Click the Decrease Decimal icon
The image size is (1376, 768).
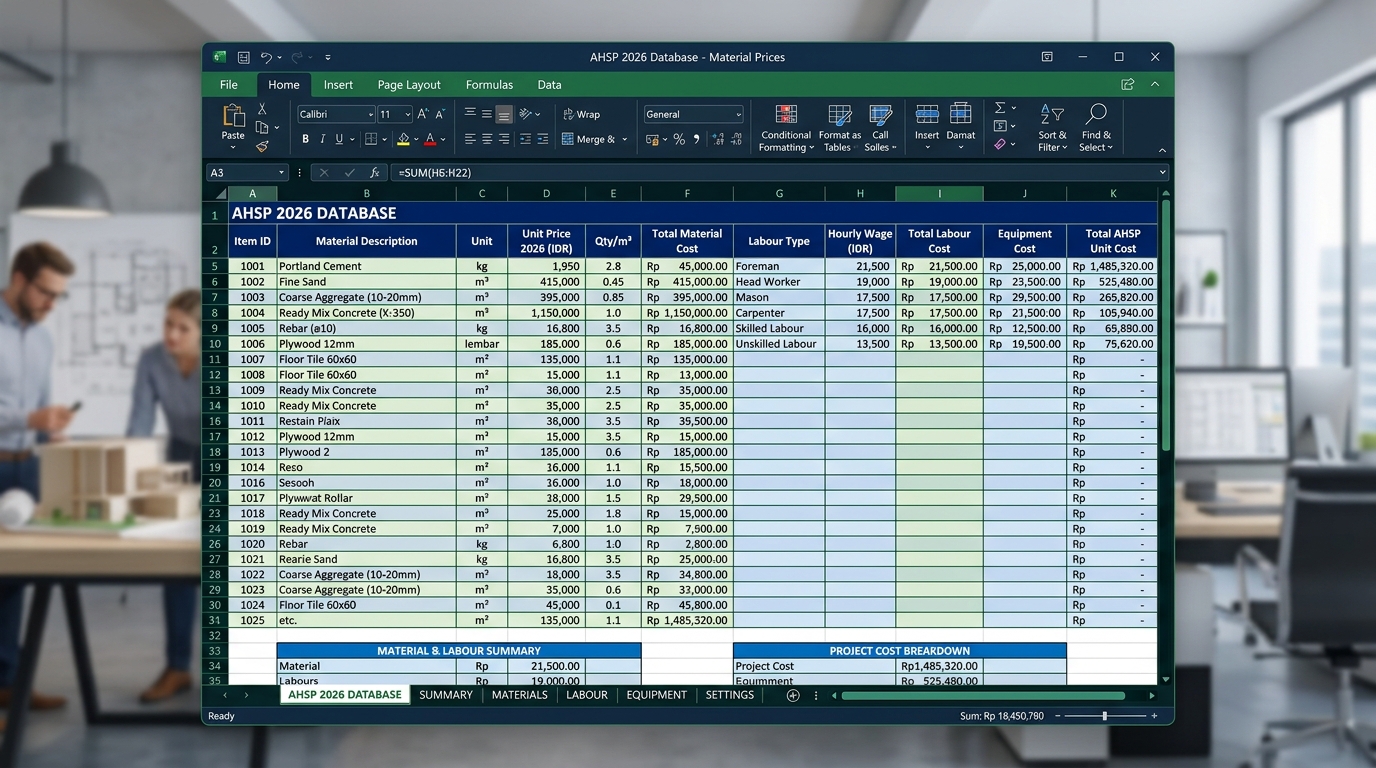[734, 139]
